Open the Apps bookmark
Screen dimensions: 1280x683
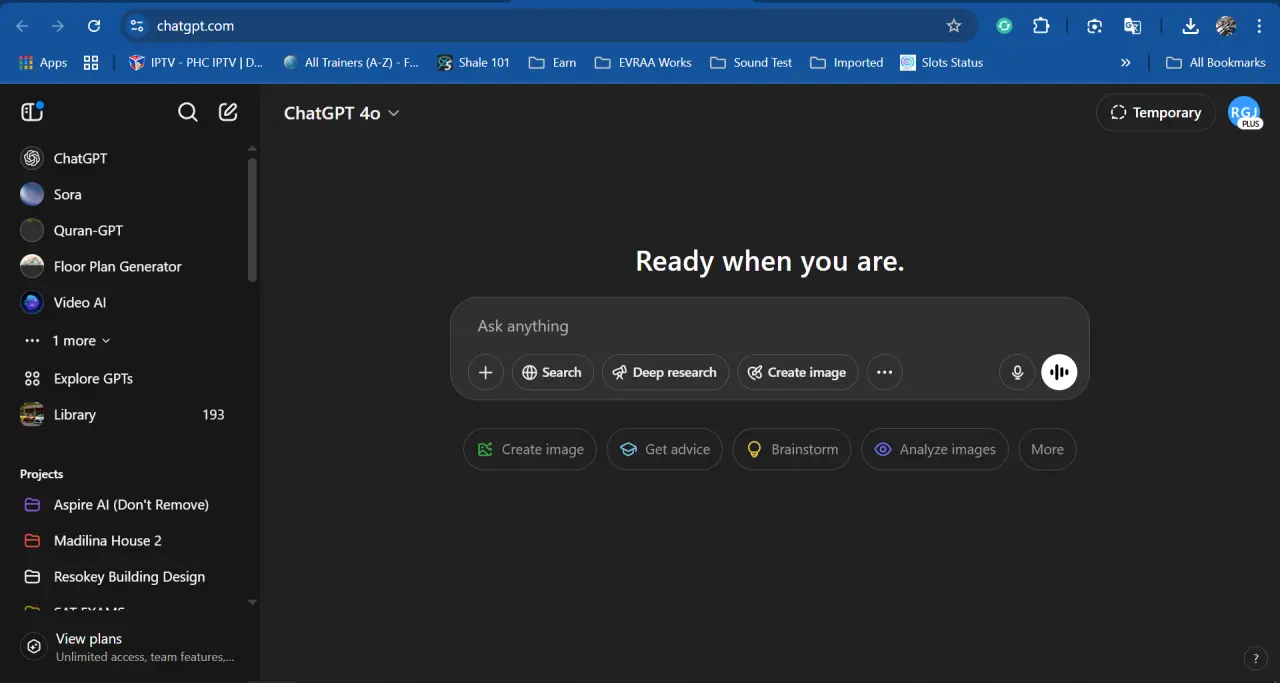pyautogui.click(x=43, y=62)
